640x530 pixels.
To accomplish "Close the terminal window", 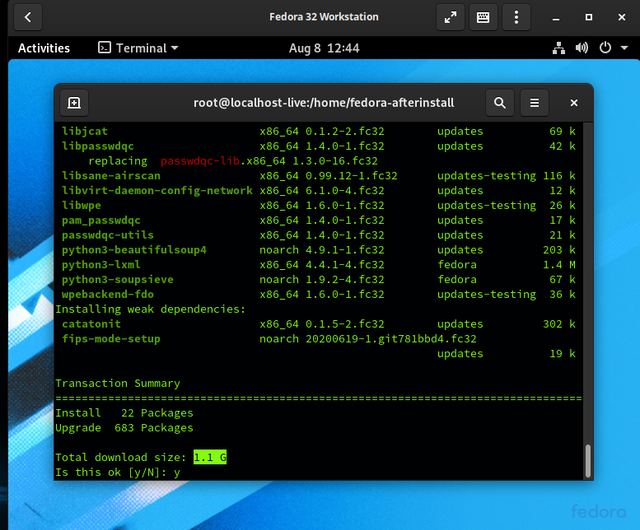I will tap(574, 102).
